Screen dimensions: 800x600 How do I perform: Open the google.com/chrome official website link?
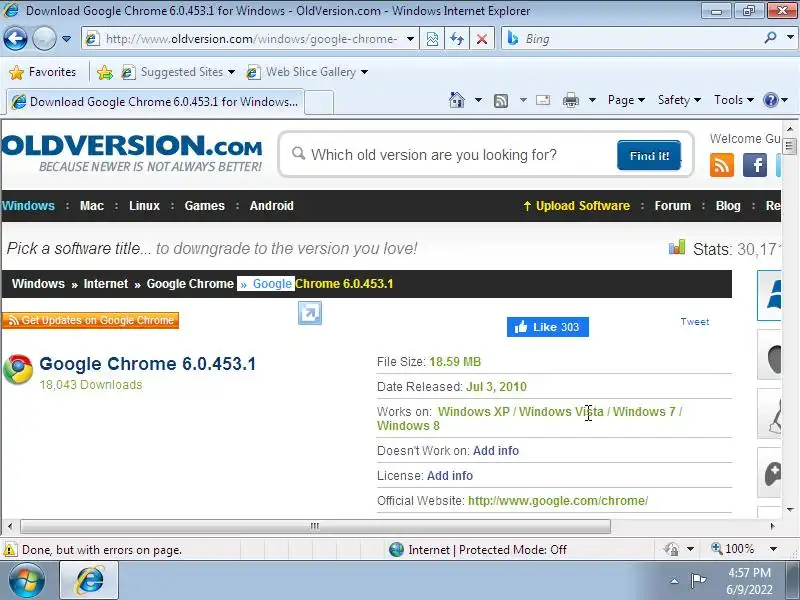(x=558, y=501)
